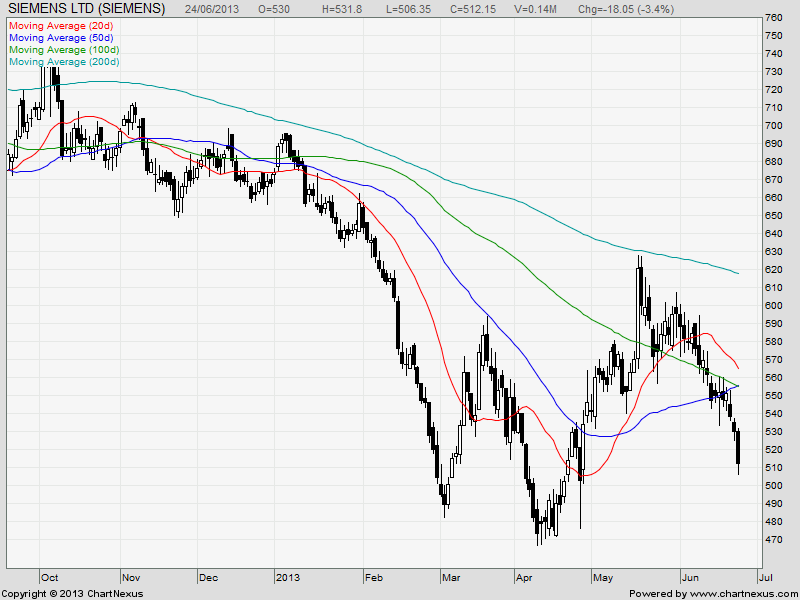Click the Jul label on time axis
This screenshot has height=600, width=800.
[765, 578]
